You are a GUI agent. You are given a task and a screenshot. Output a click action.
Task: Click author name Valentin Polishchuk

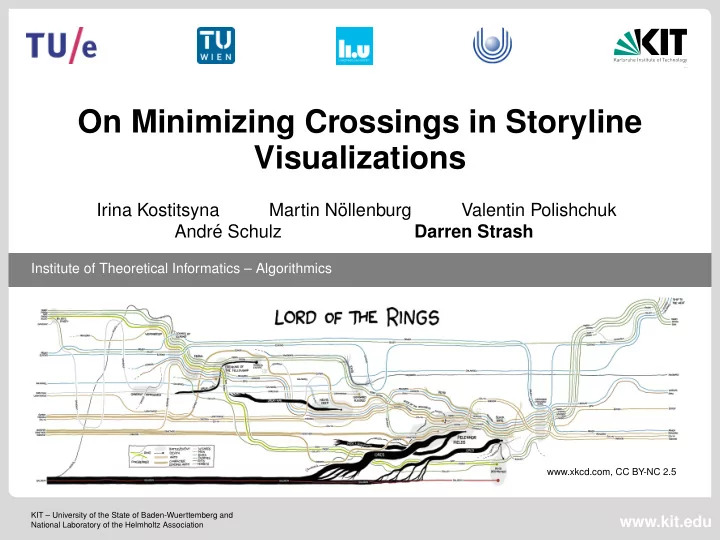pyautogui.click(x=539, y=210)
